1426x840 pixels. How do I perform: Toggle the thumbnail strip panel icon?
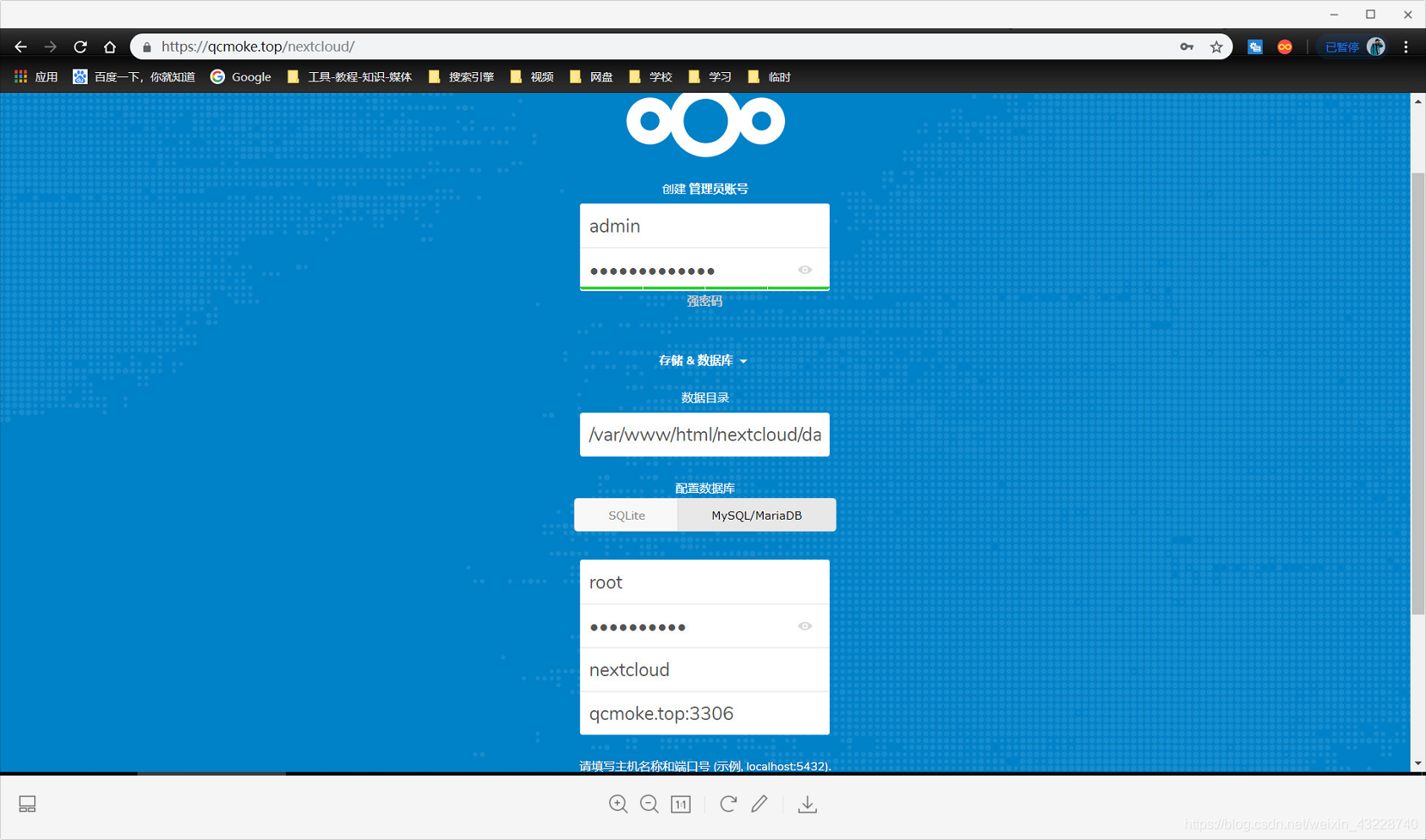click(27, 804)
